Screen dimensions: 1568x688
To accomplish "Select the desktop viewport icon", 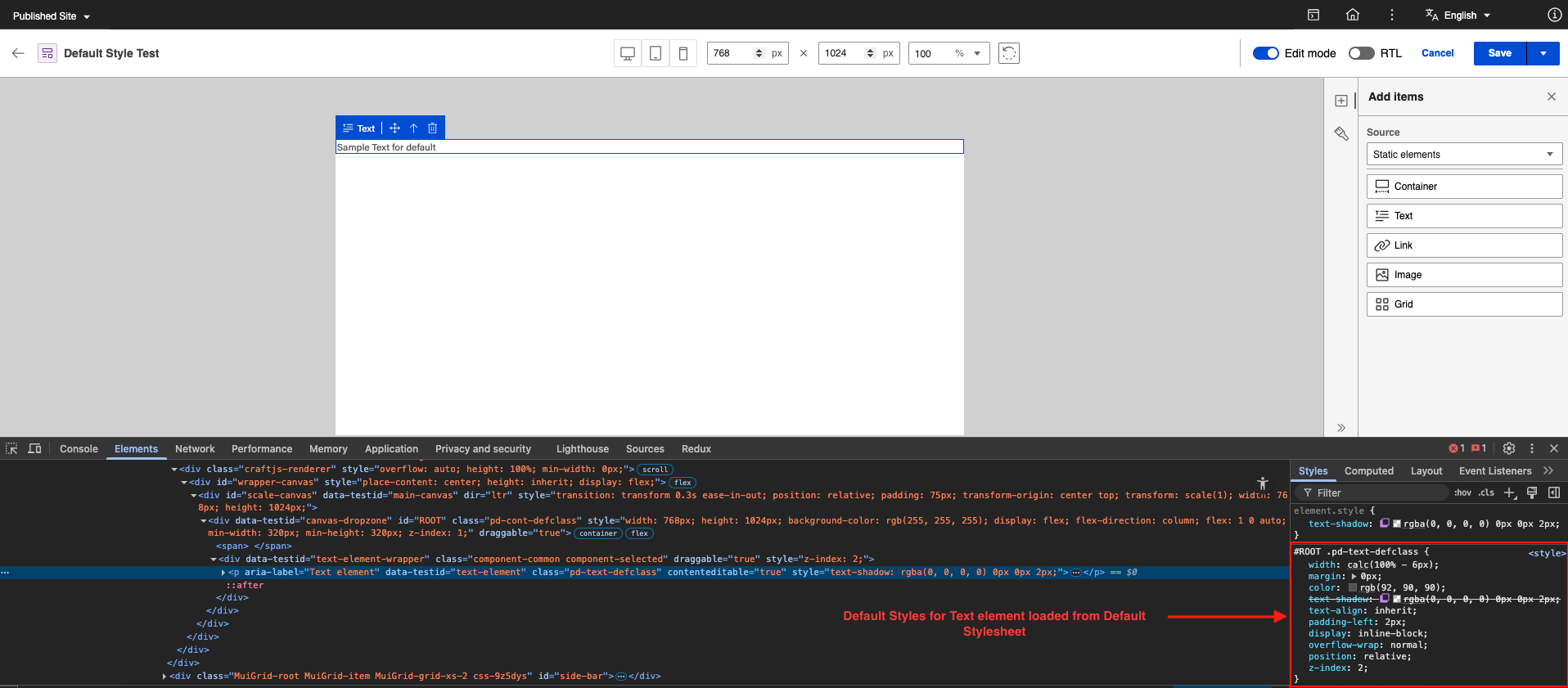I will click(628, 53).
